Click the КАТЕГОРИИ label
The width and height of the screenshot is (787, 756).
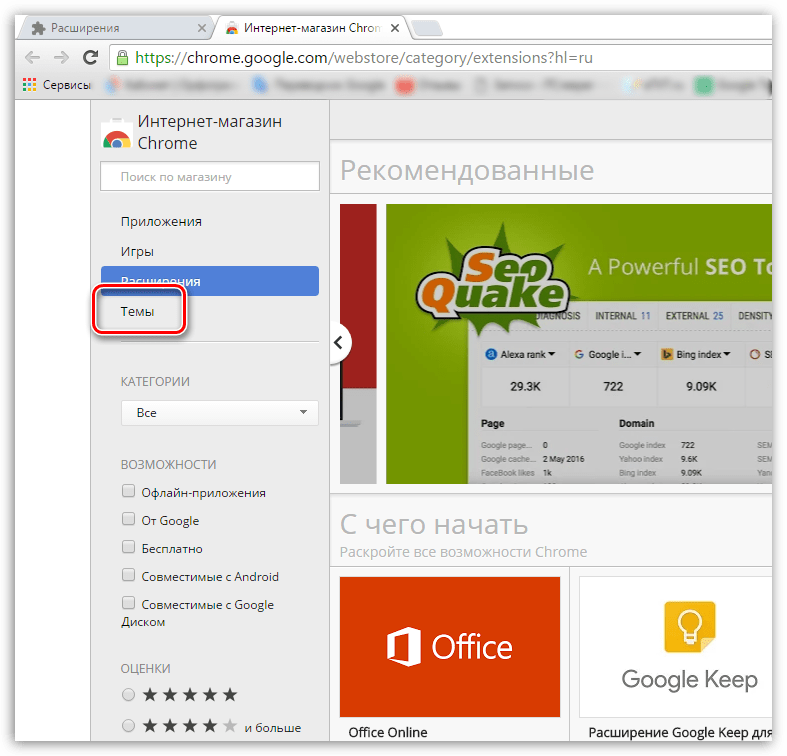(x=155, y=382)
